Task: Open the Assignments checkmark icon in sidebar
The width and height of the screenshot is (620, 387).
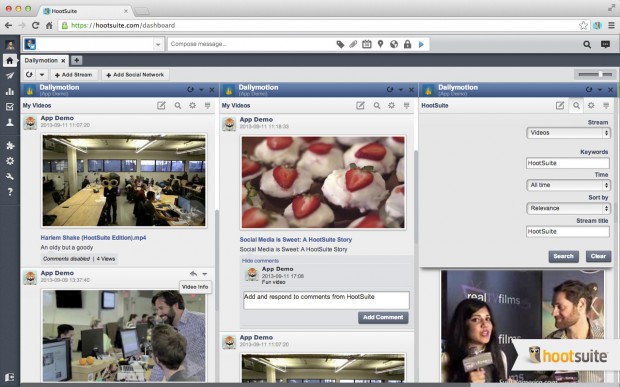Action: 9,107
